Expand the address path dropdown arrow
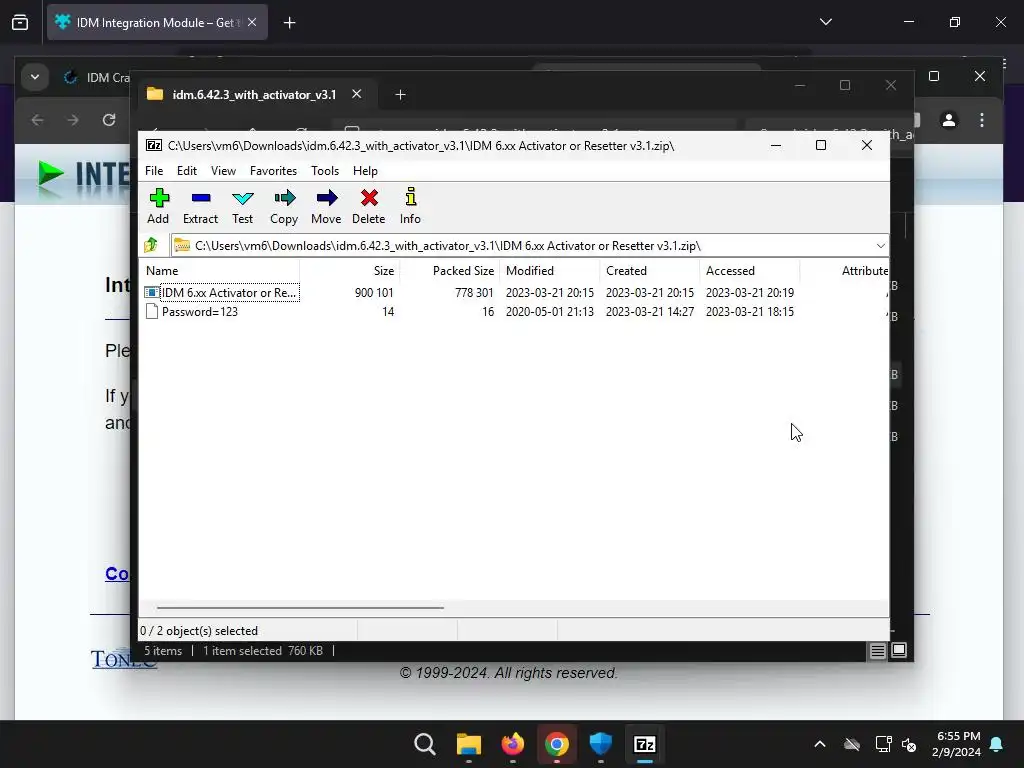The width and height of the screenshot is (1024, 768). (x=880, y=246)
